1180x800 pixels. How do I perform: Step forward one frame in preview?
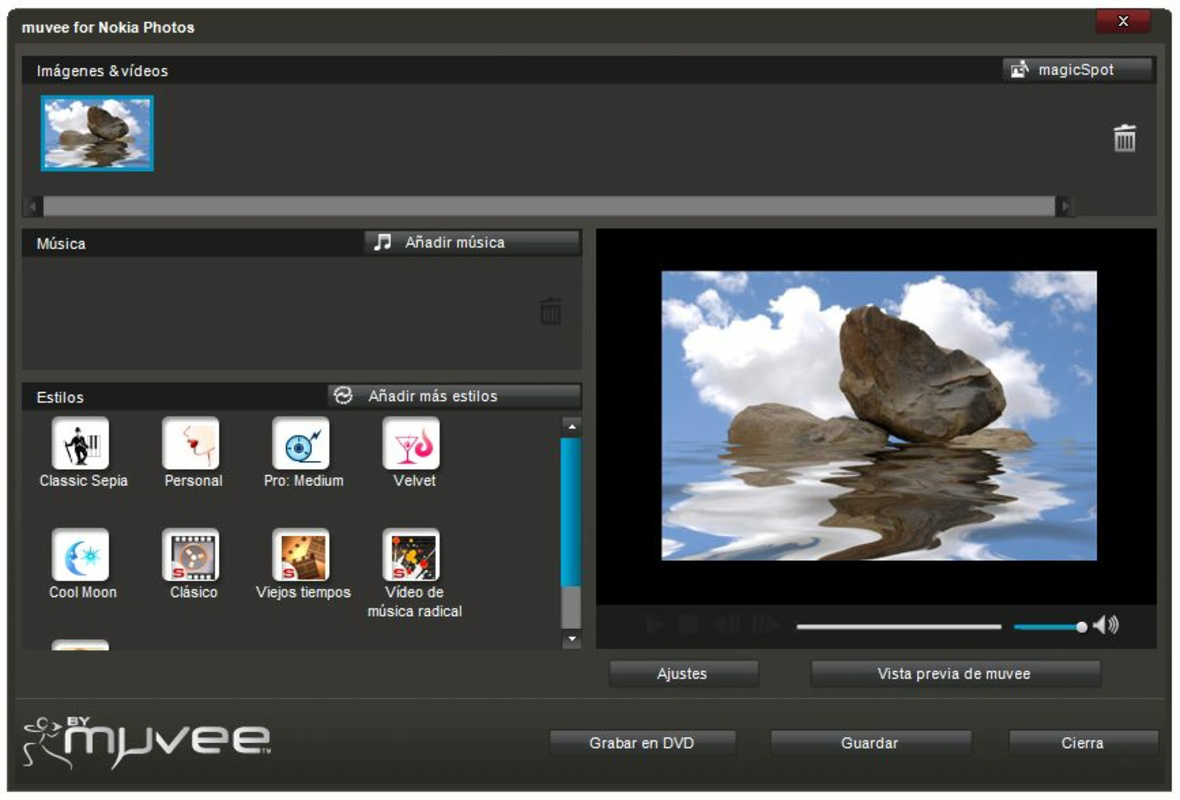click(x=767, y=625)
